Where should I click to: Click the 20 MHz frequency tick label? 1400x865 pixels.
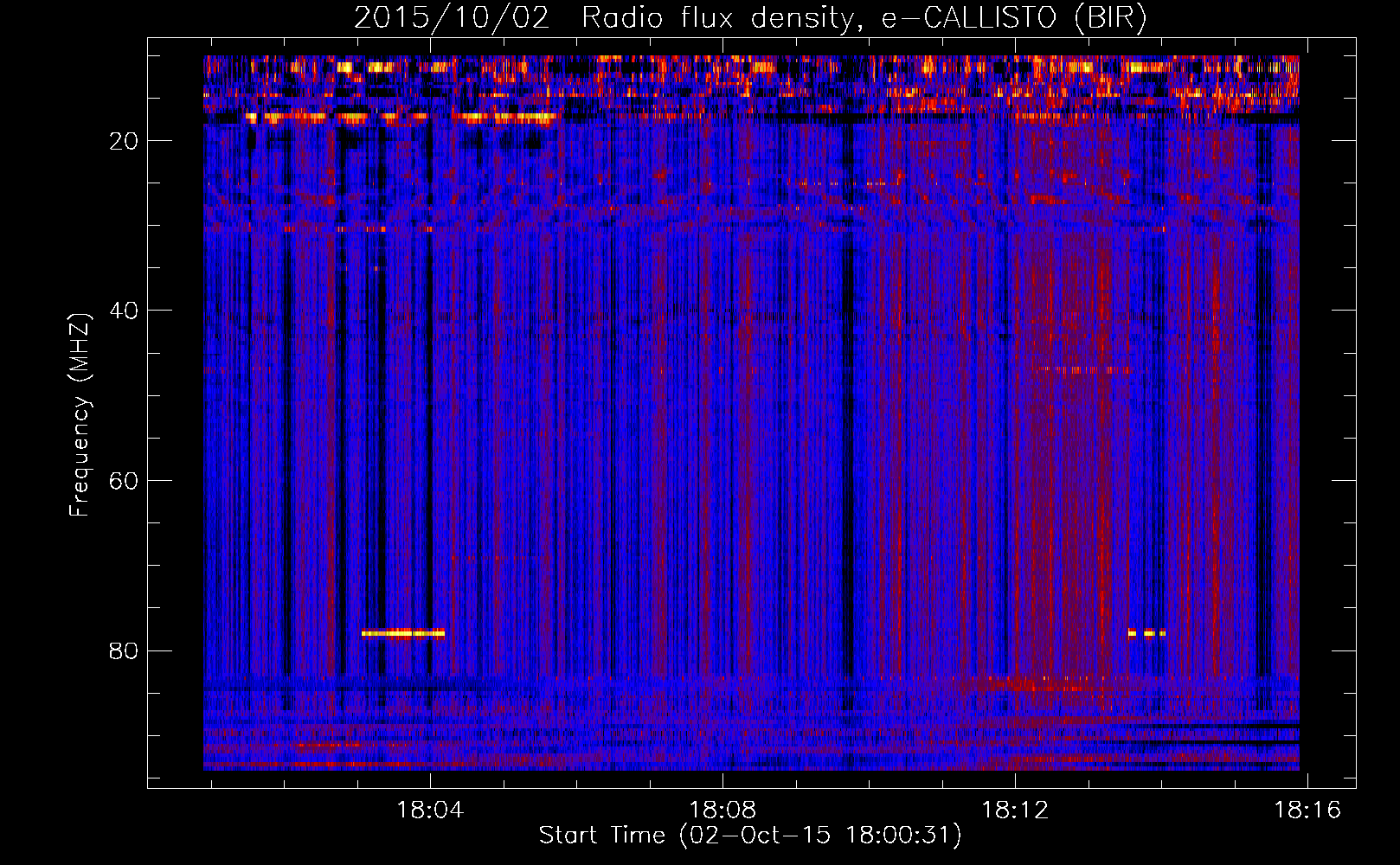tap(125, 141)
